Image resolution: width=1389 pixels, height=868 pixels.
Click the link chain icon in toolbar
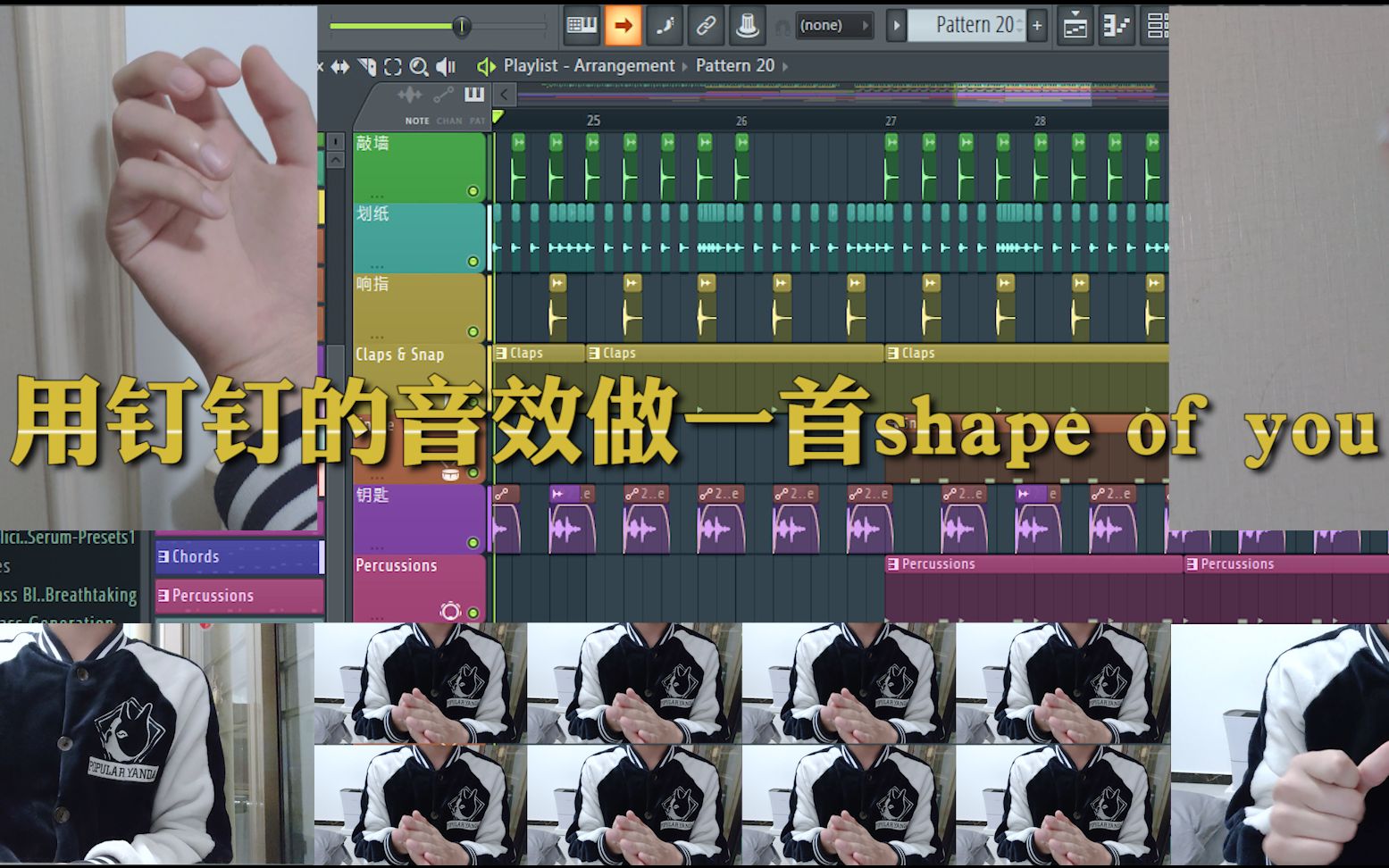pos(705,25)
